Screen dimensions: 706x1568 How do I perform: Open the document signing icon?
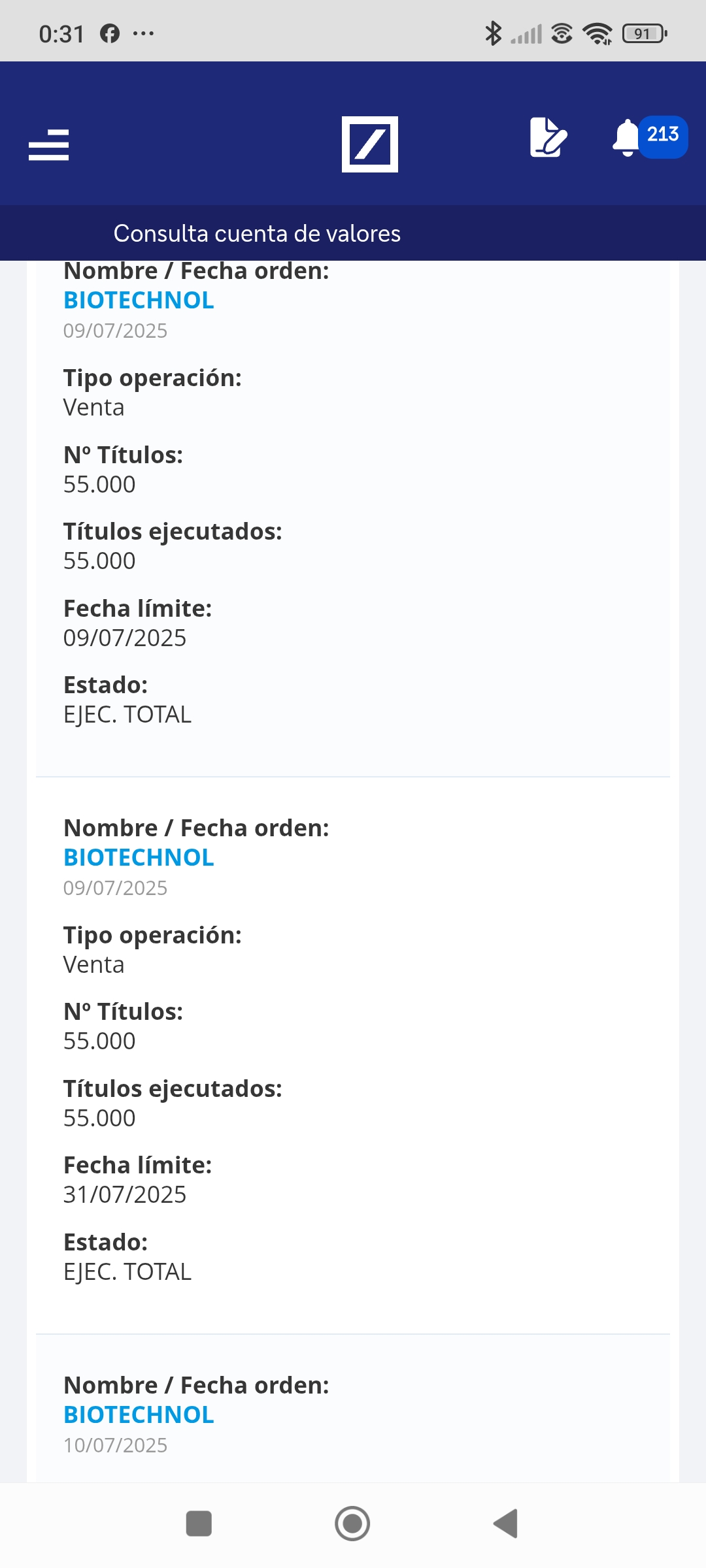click(x=548, y=137)
